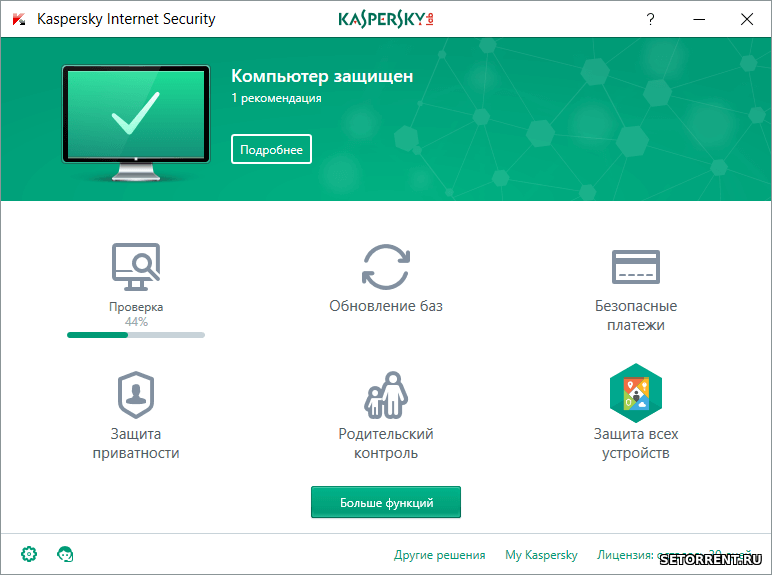Open settings via the gear icon

(29, 554)
